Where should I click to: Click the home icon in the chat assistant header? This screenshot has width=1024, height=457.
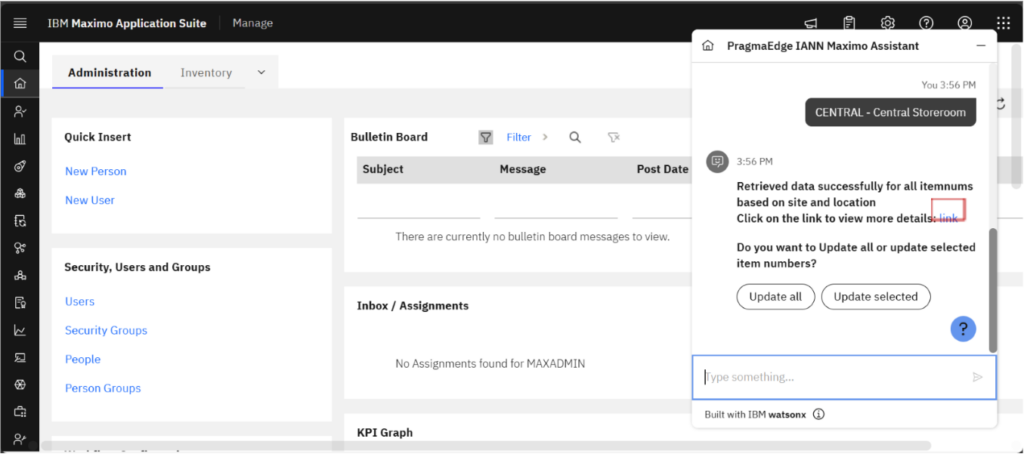707,46
